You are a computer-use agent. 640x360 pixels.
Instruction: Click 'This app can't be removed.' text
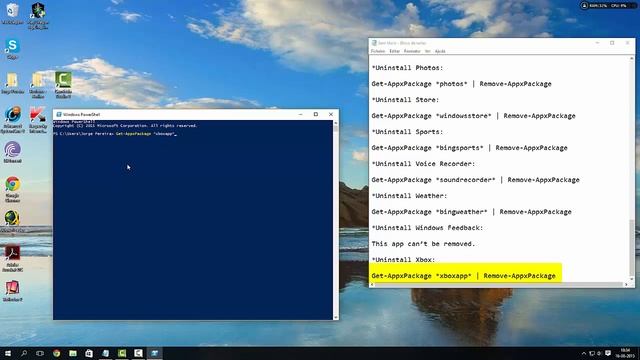[x=423, y=244]
